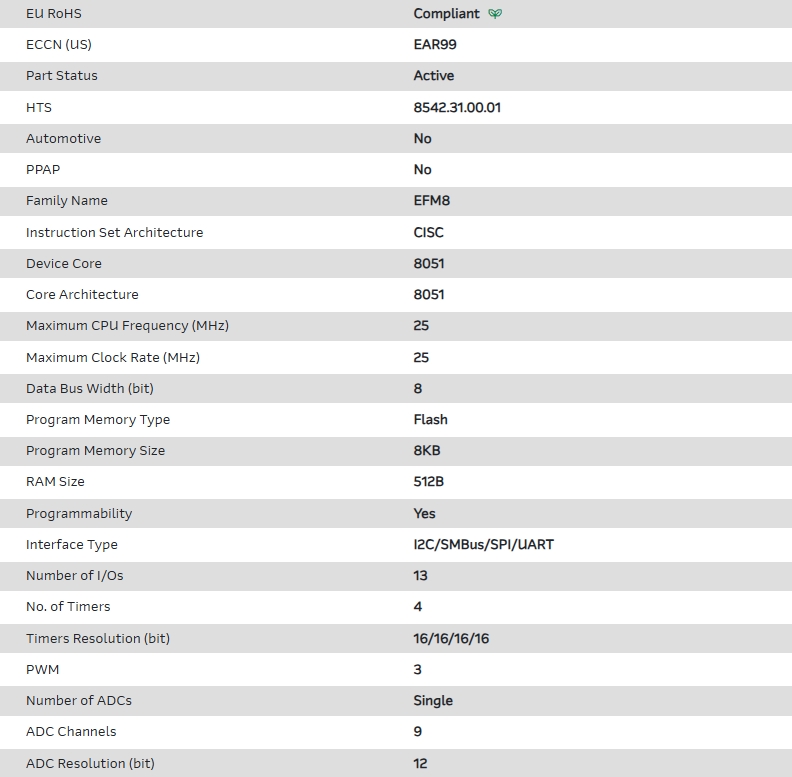Click the I2C/SMBus/SPI/UART interface value
This screenshot has height=777, width=792.
[469, 545]
